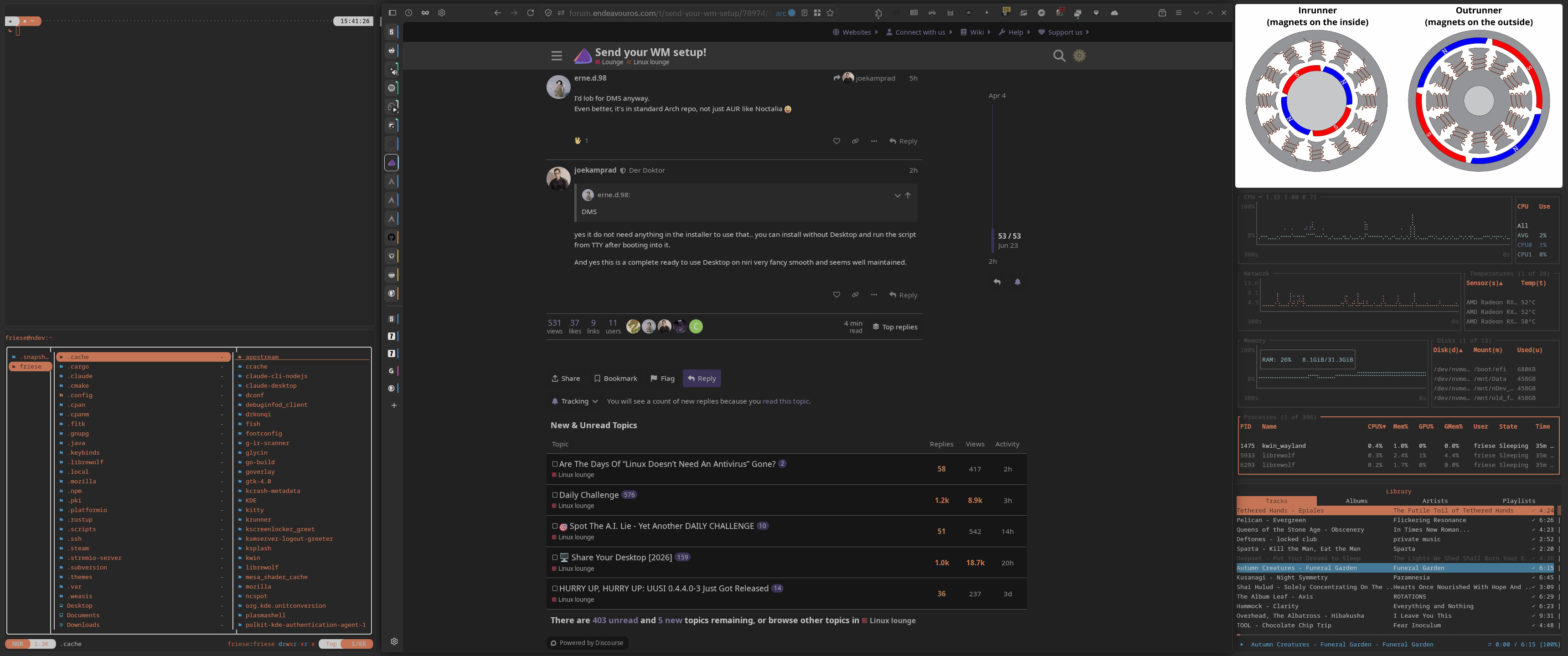This screenshot has height=656, width=1568.
Task: Switch to the Spotify vertical tab
Action: (392, 88)
